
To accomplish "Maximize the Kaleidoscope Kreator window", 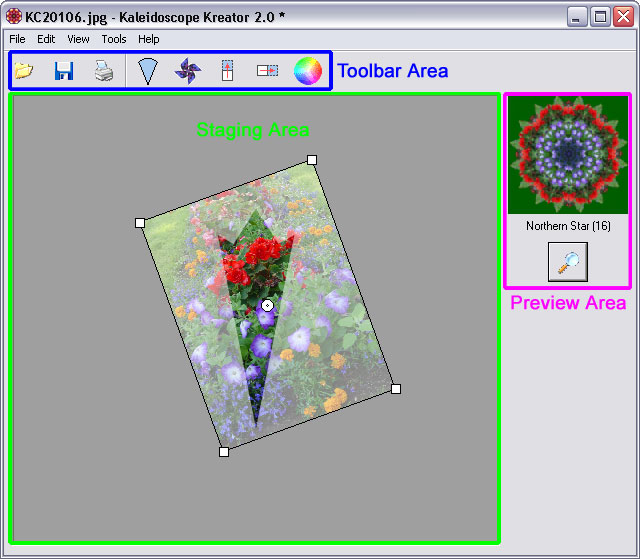I will pyautogui.click(x=600, y=17).
